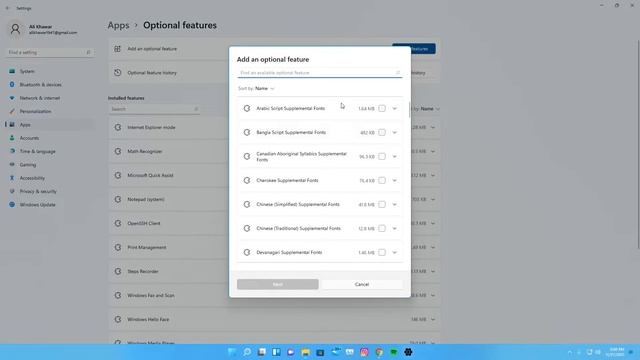Click the Math Recognizer feature icon
The width and height of the screenshot is (640, 360).
coord(118,151)
